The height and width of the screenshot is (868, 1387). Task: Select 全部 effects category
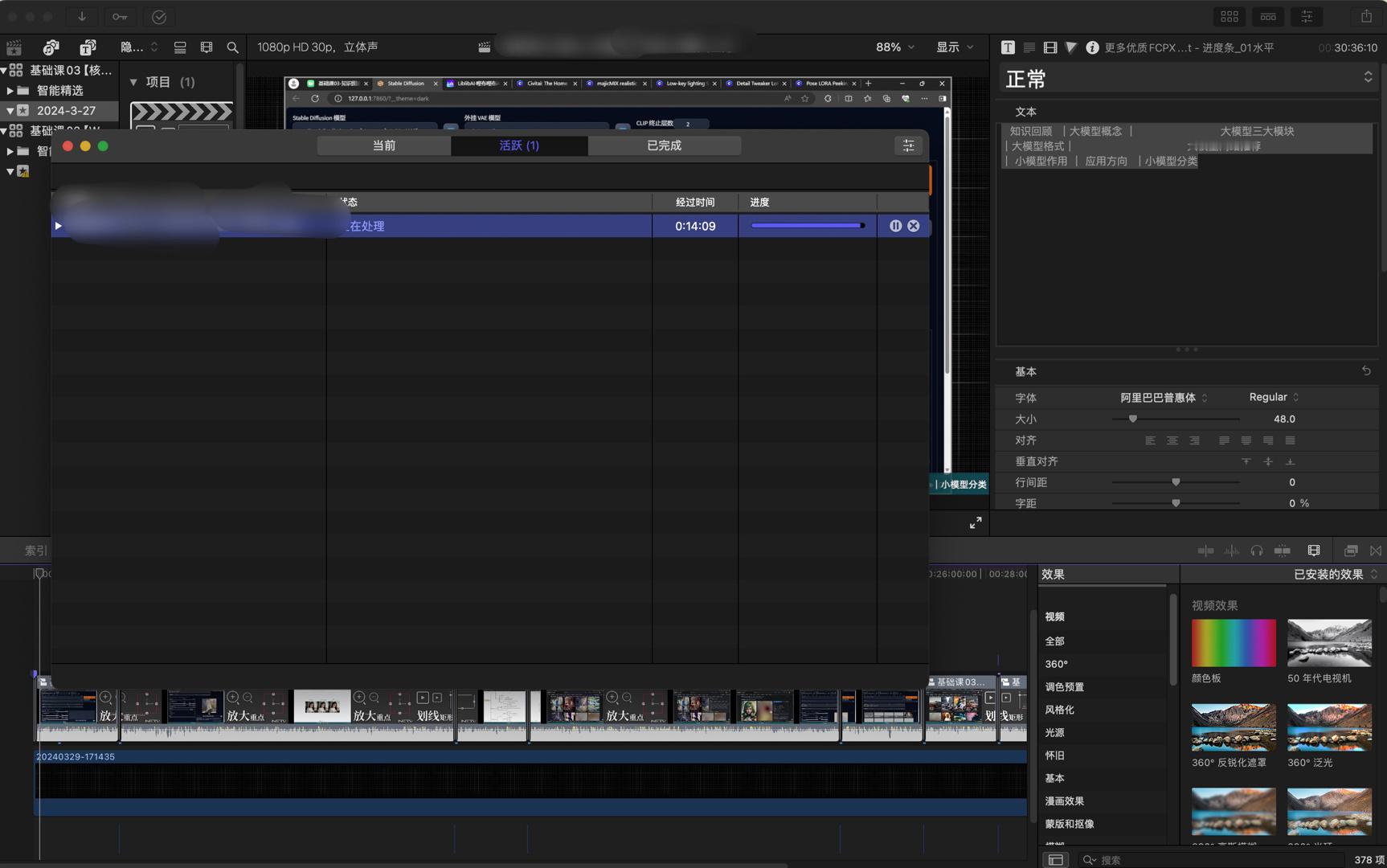1054,641
